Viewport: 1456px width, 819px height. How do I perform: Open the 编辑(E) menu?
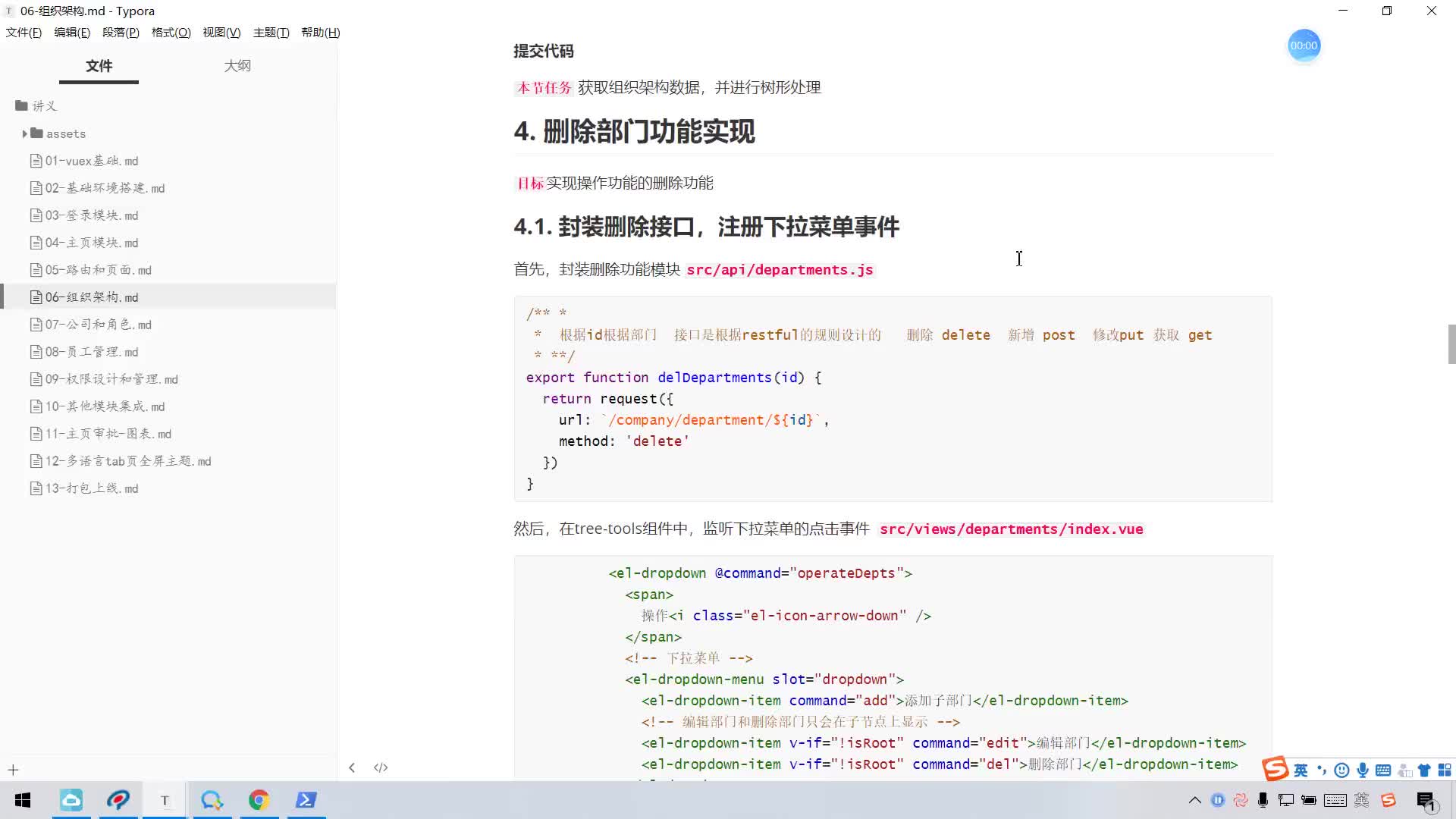(72, 33)
